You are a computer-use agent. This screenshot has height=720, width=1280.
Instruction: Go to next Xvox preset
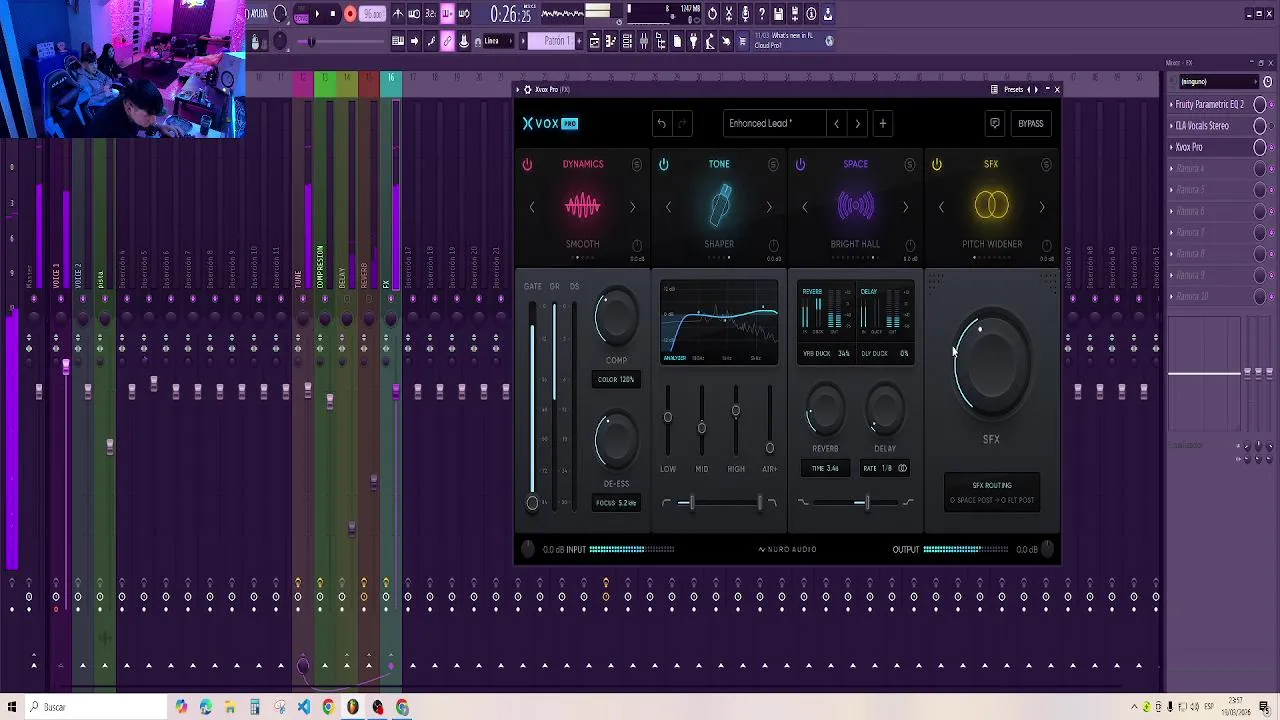(x=857, y=124)
